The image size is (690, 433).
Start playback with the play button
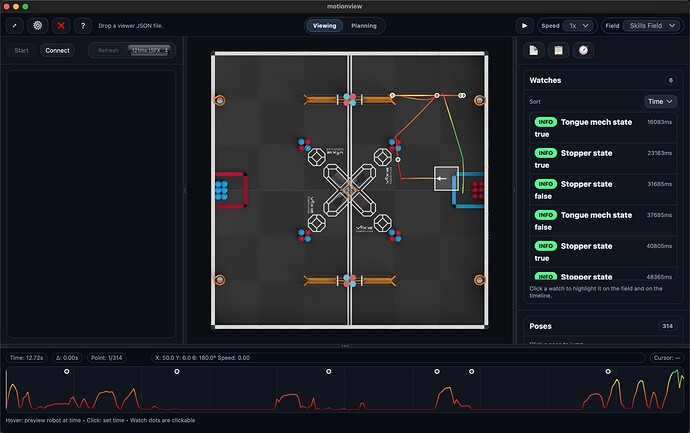pyautogui.click(x=525, y=26)
